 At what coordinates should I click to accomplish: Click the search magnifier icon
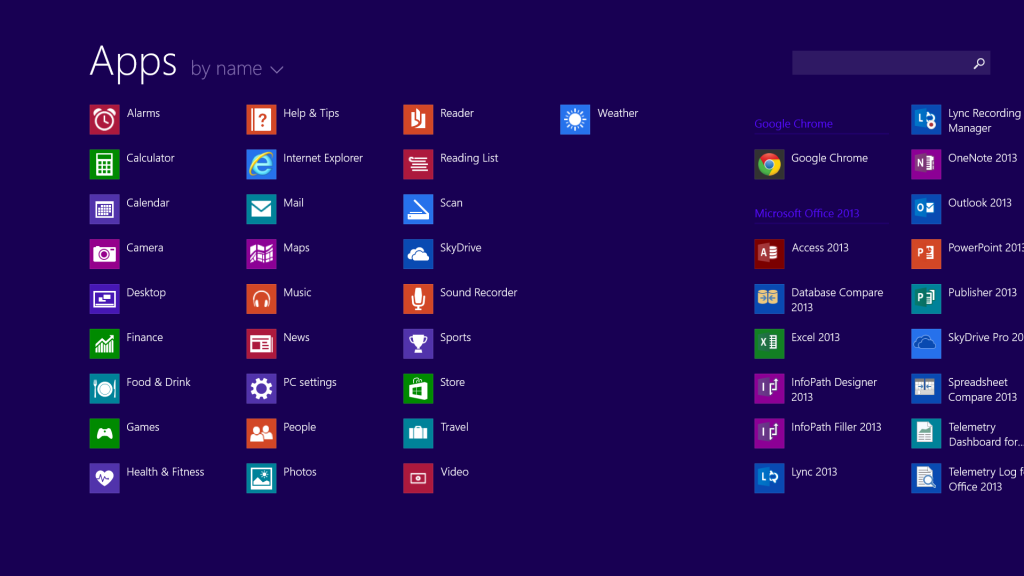pyautogui.click(x=978, y=62)
